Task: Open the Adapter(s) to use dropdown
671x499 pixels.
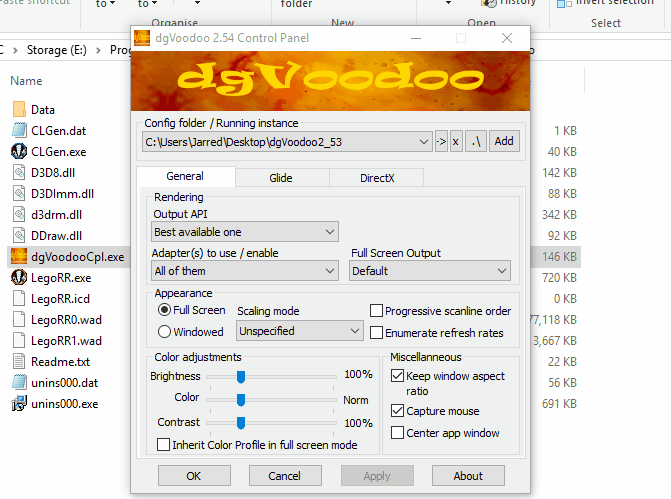Action: coord(245,271)
